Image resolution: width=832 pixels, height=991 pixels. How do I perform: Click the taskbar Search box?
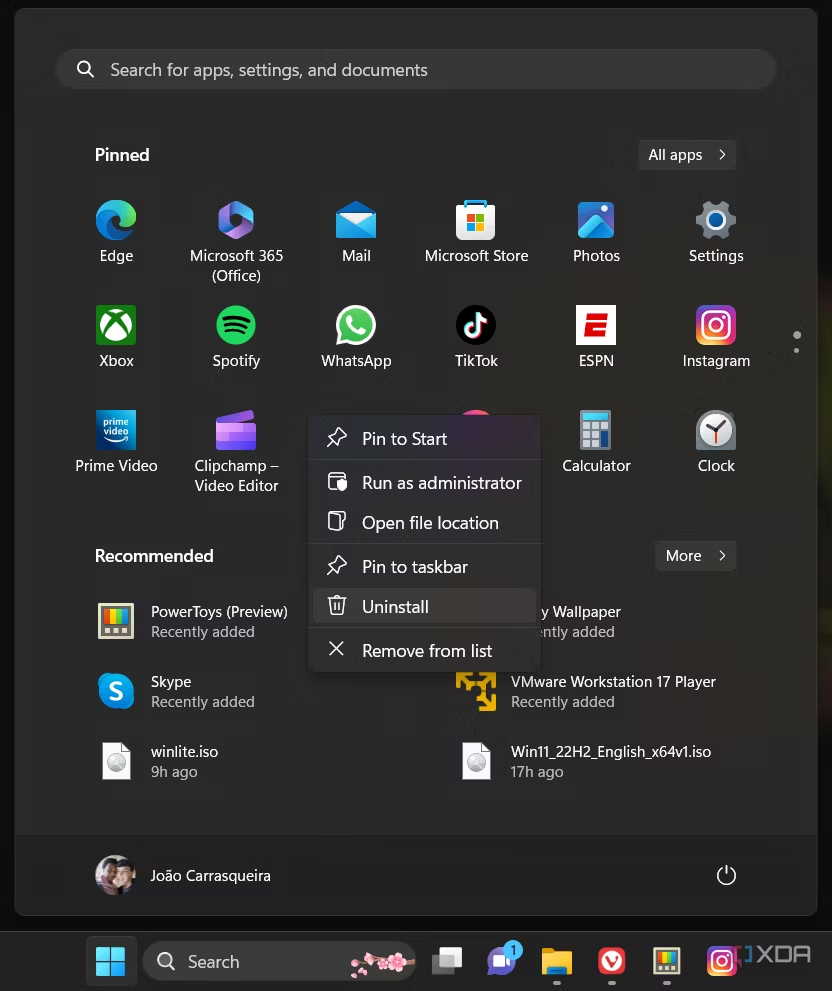(x=279, y=961)
